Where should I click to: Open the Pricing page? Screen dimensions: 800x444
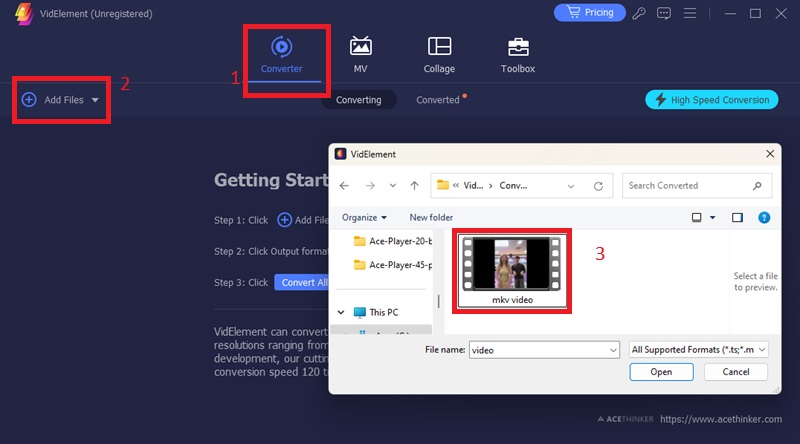pyautogui.click(x=589, y=12)
